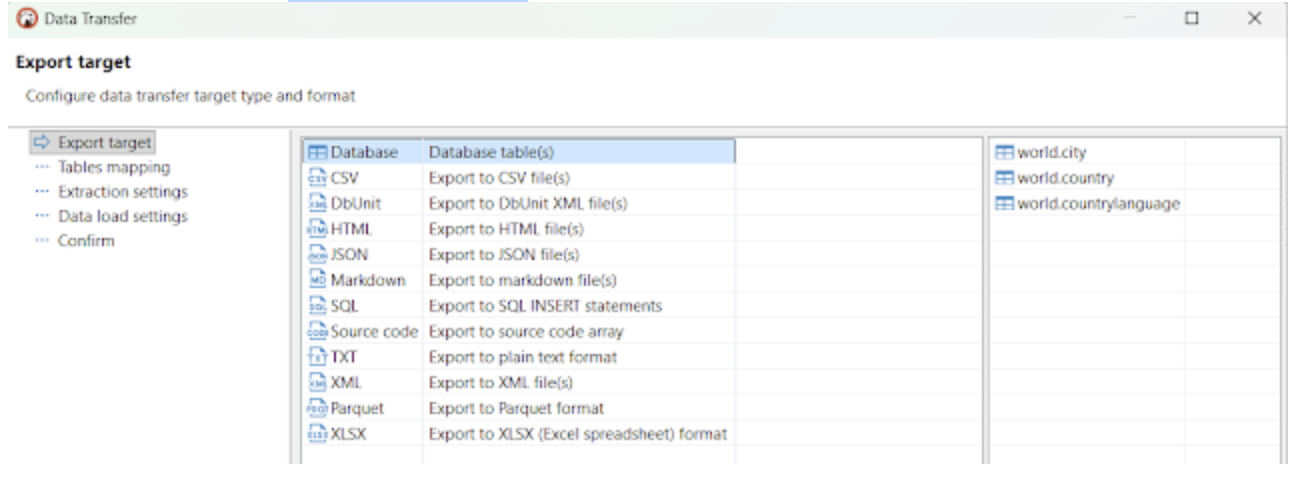
Task: Choose the TXT format label
Action: click(344, 357)
